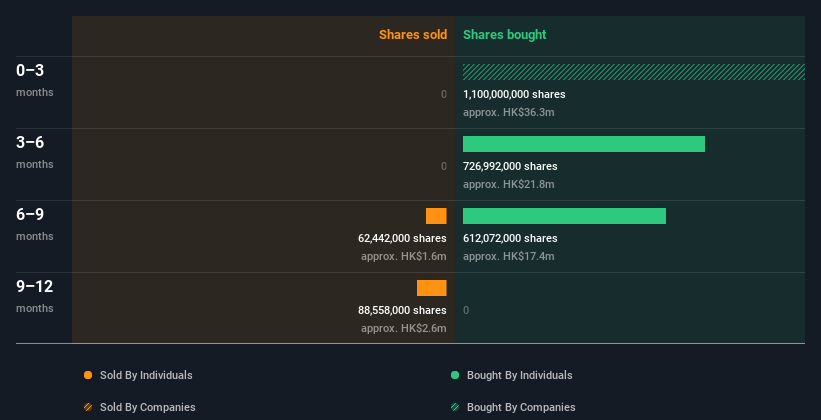Click the zero bought value in 9–12 months row
821x420 pixels.
pos(466,310)
